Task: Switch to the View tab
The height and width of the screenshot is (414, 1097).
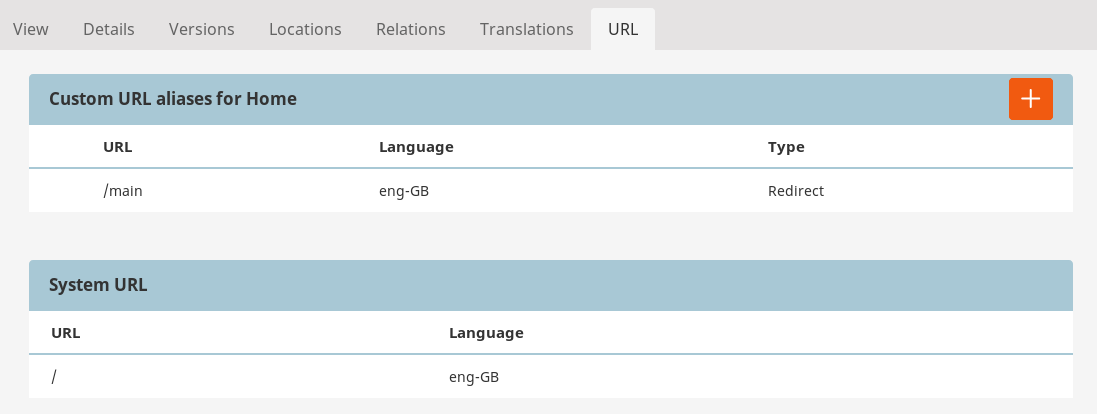Action: click(30, 29)
